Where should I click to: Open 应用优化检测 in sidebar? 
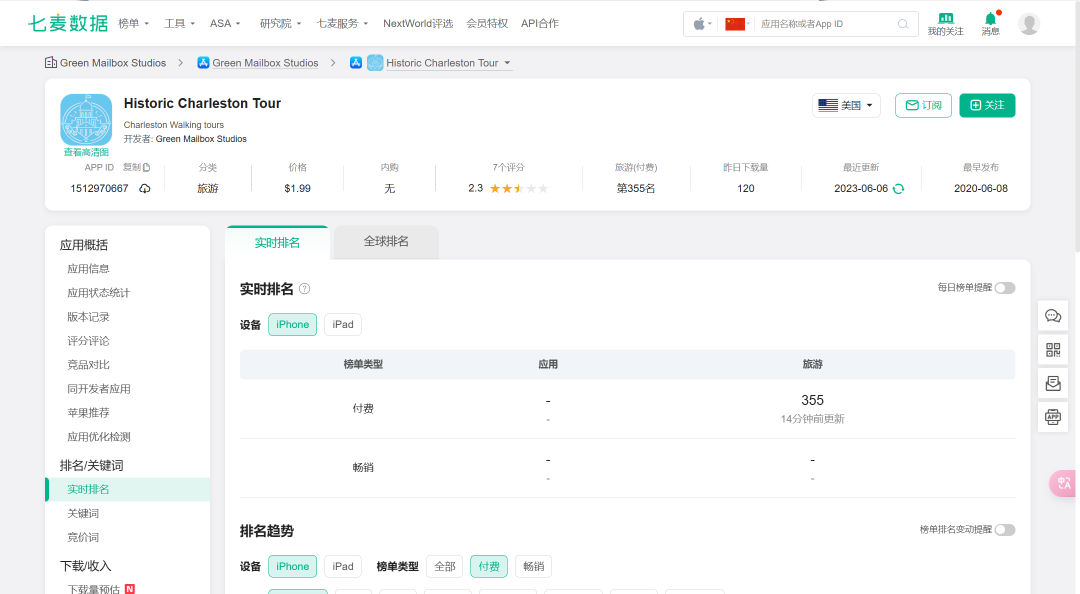[x=98, y=437]
